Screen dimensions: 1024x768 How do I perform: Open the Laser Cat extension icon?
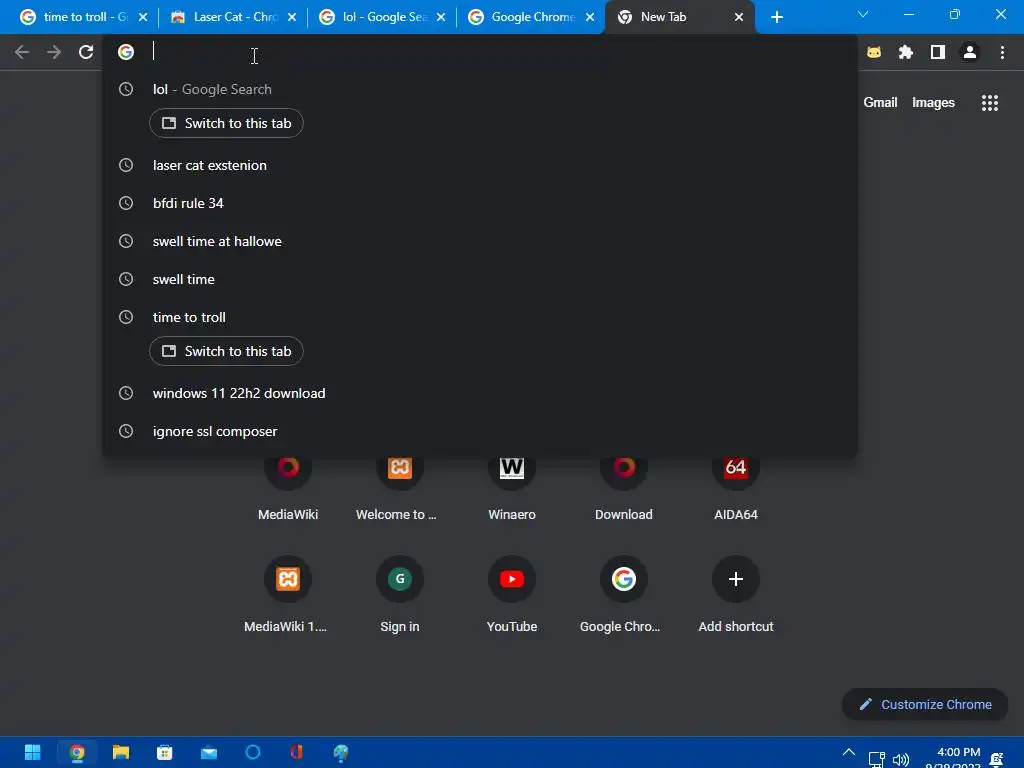874,52
